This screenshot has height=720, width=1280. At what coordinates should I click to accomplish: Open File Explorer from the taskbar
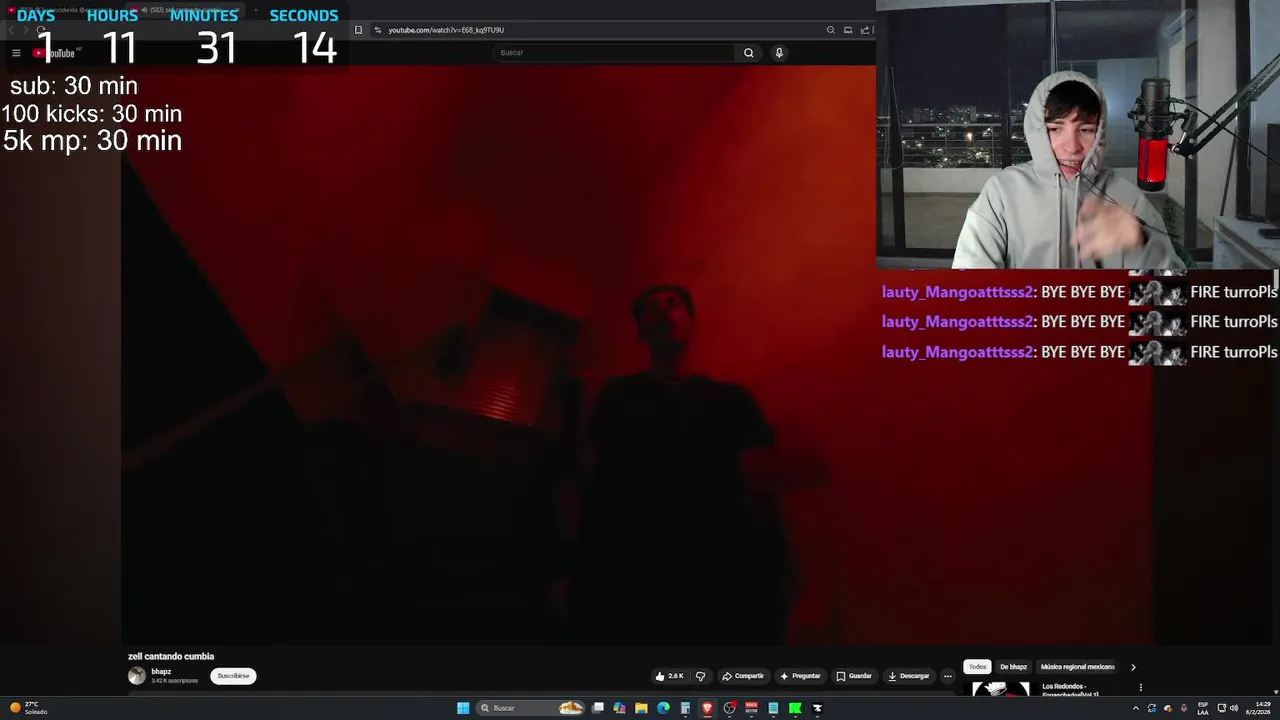[x=641, y=708]
